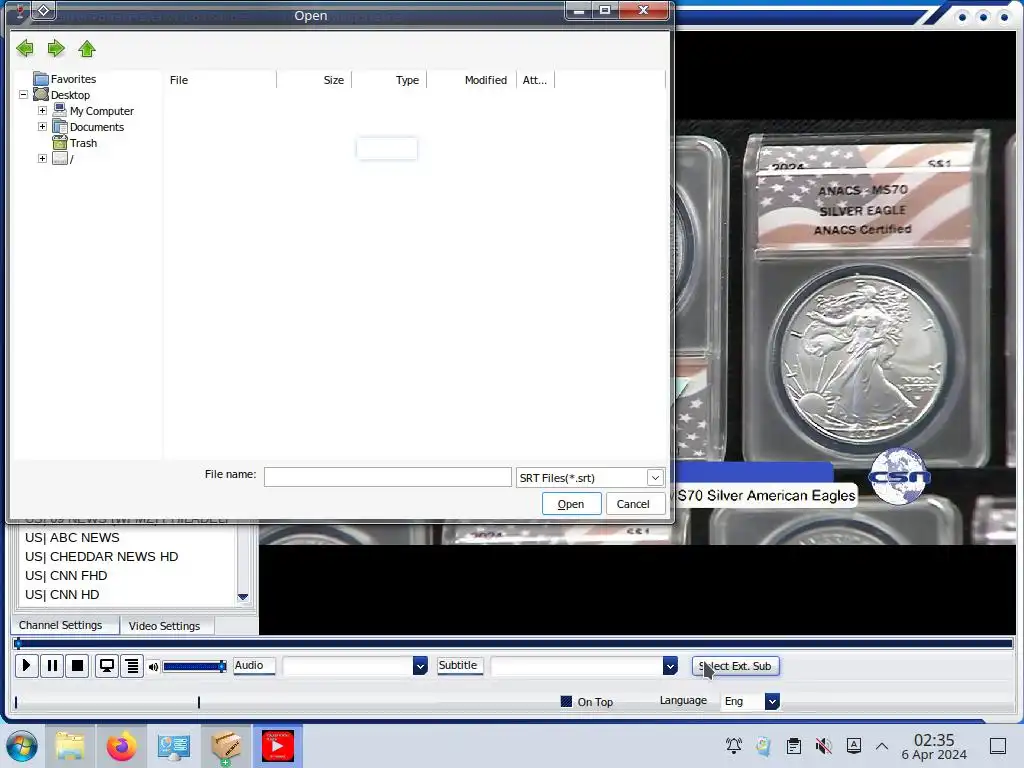Focus the File name input field
1024x768 pixels.
tap(387, 477)
